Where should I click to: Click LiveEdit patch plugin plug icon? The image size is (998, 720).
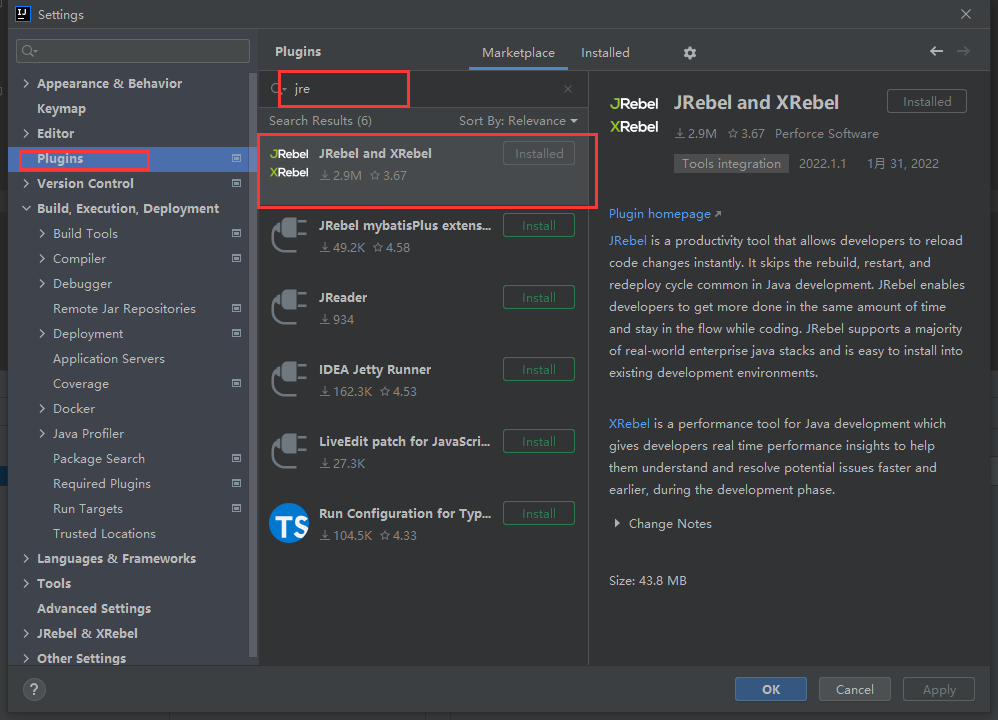click(289, 451)
